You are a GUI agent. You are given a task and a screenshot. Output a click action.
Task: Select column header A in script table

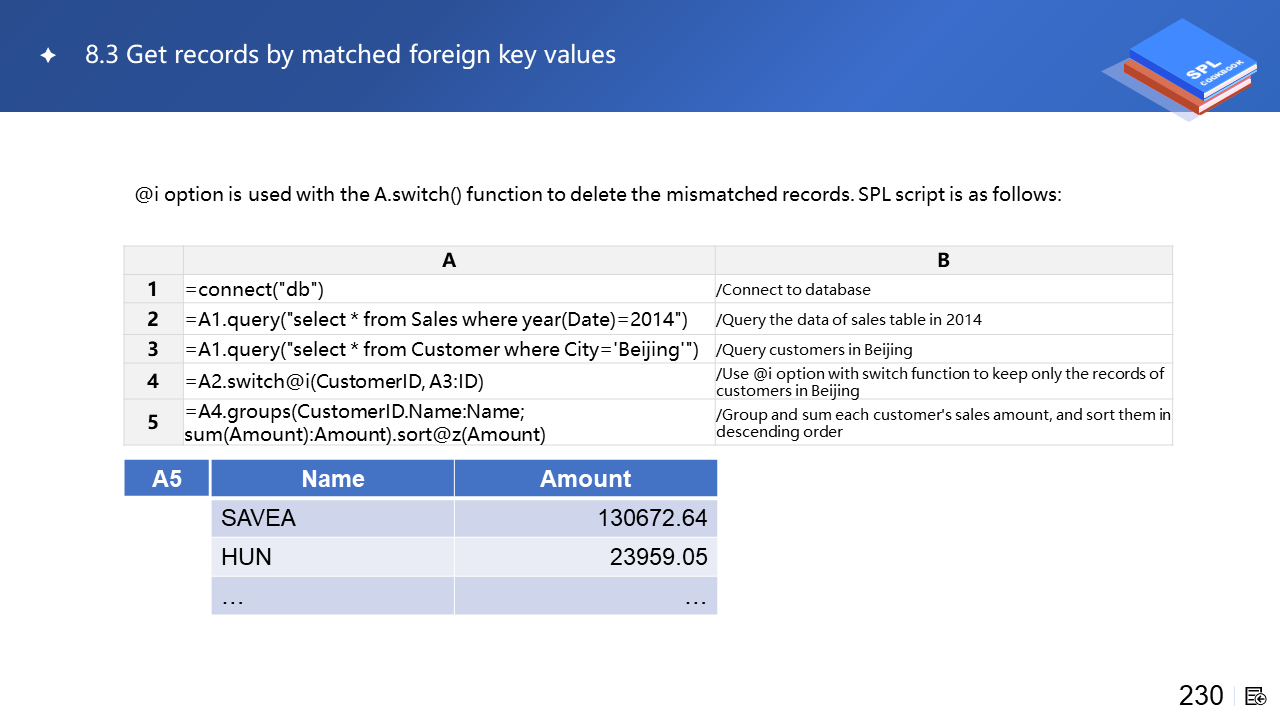(449, 260)
